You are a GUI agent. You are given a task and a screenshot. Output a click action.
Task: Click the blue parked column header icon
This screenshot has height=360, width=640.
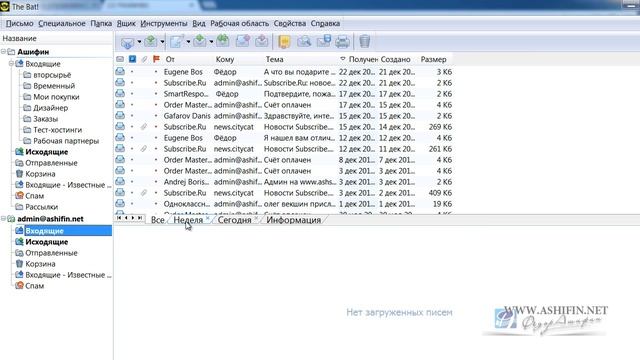(x=132, y=59)
